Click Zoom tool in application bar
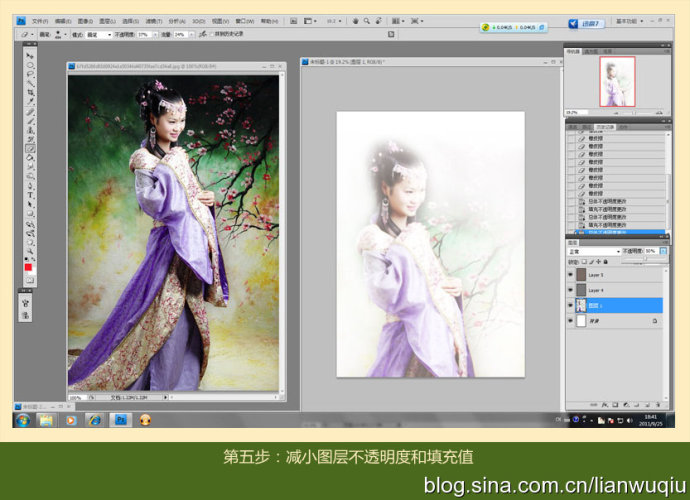Screen dimensions: 690x500 coord(367,21)
